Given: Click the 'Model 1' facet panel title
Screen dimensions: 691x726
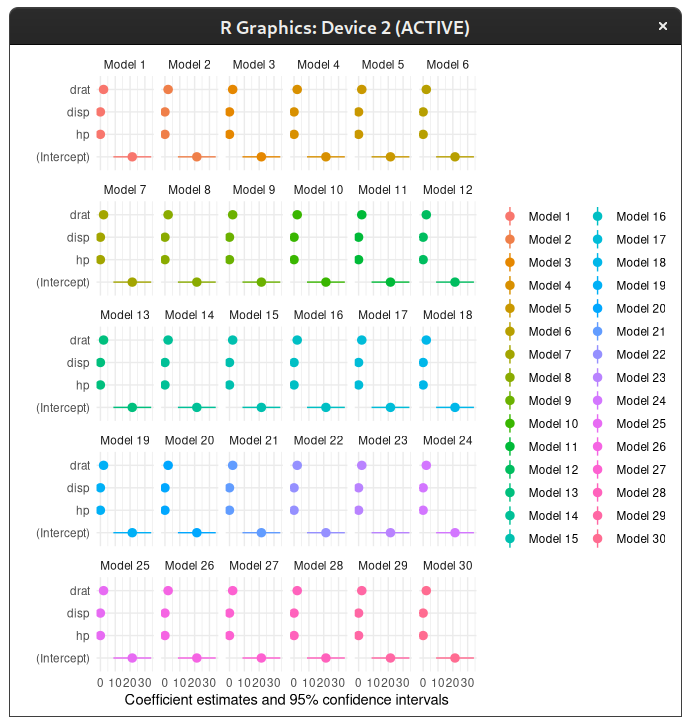Looking at the screenshot, I should click(125, 64).
